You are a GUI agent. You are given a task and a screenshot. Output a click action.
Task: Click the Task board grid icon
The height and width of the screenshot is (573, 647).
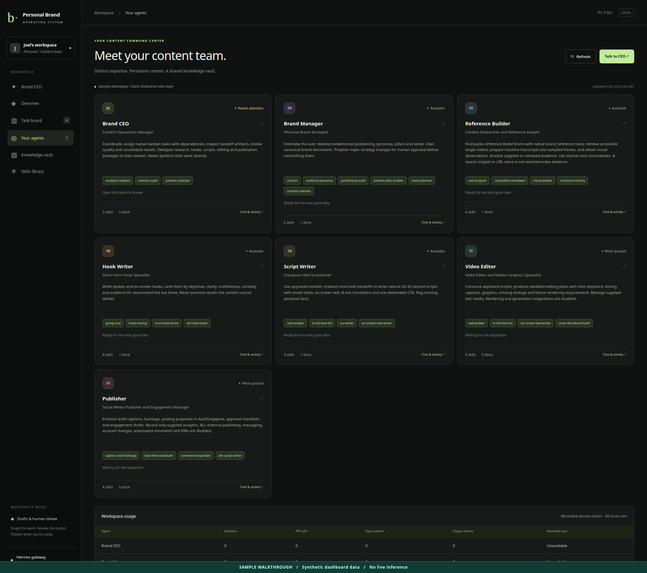(14, 120)
